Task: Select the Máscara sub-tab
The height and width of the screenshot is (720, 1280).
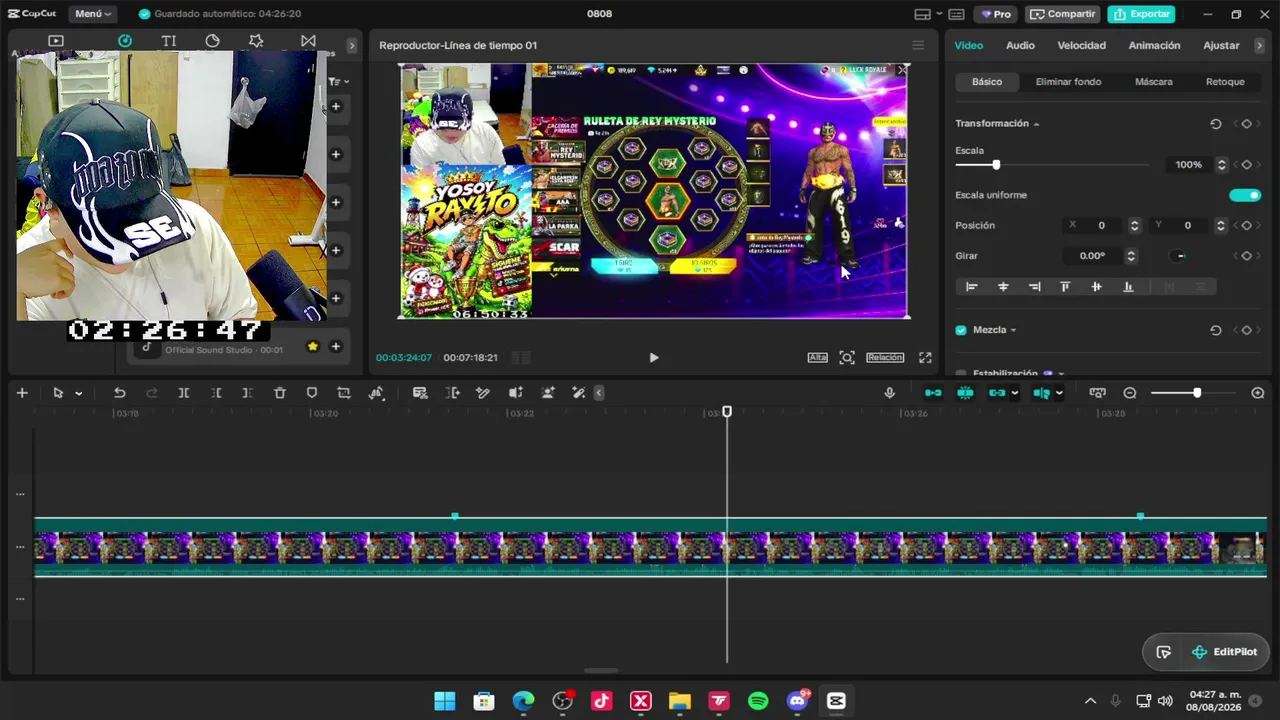Action: point(1154,82)
